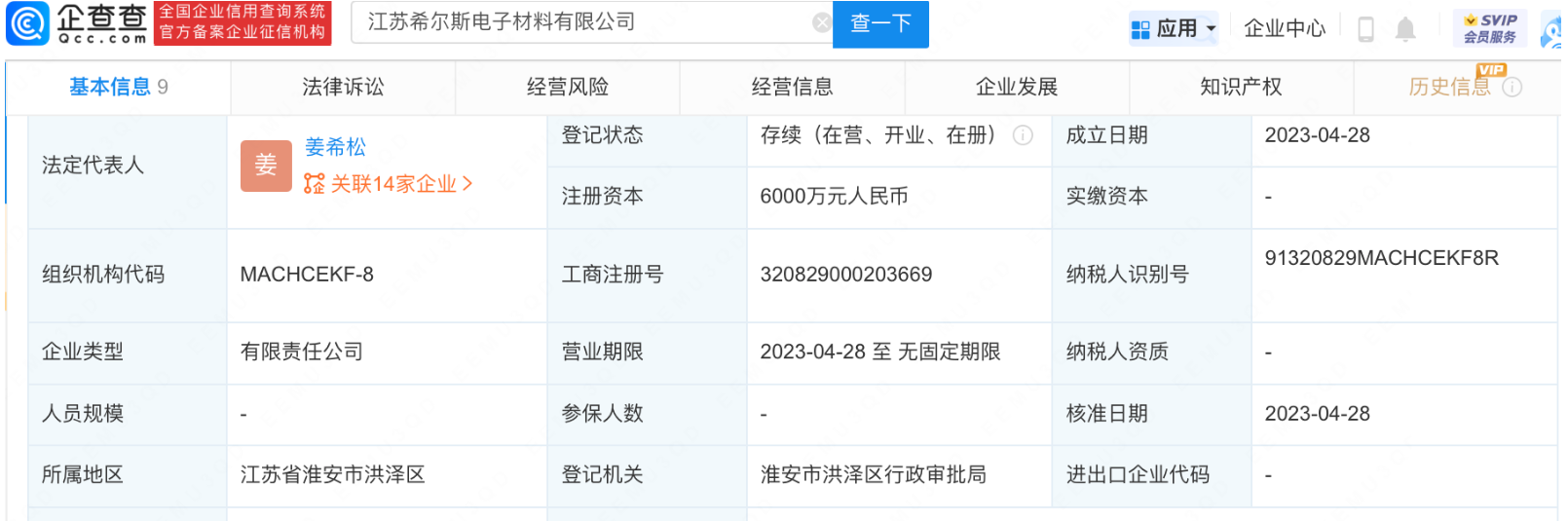This screenshot has width=1568, height=521.
Task: Open the 法律诉讼 tab
Action: pos(343,88)
